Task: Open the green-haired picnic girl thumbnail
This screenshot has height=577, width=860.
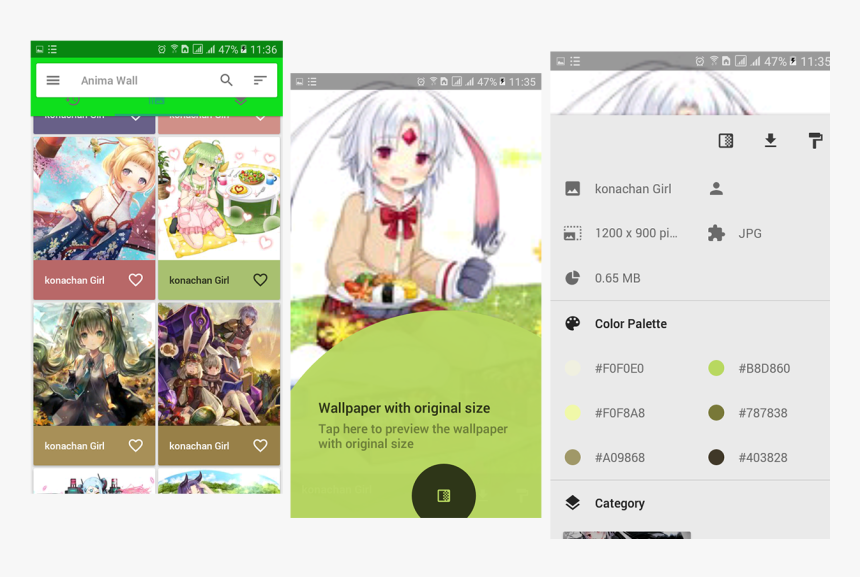Action: (x=219, y=199)
